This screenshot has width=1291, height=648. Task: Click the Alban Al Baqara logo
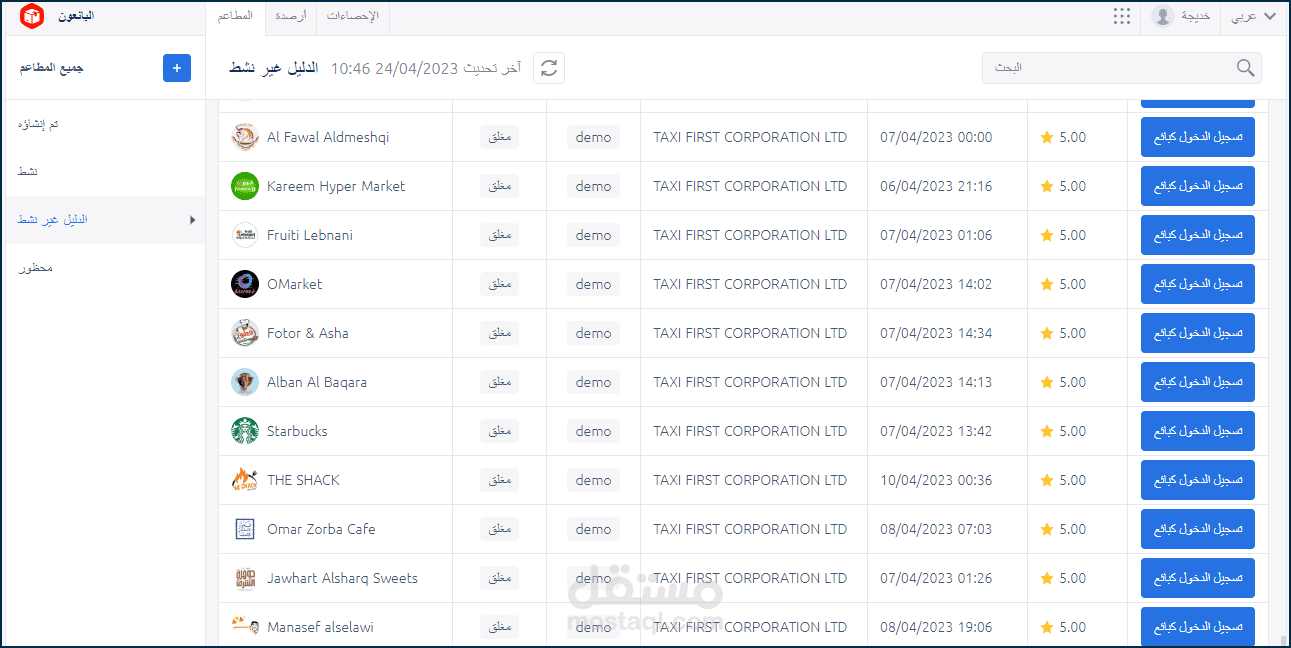pos(245,382)
